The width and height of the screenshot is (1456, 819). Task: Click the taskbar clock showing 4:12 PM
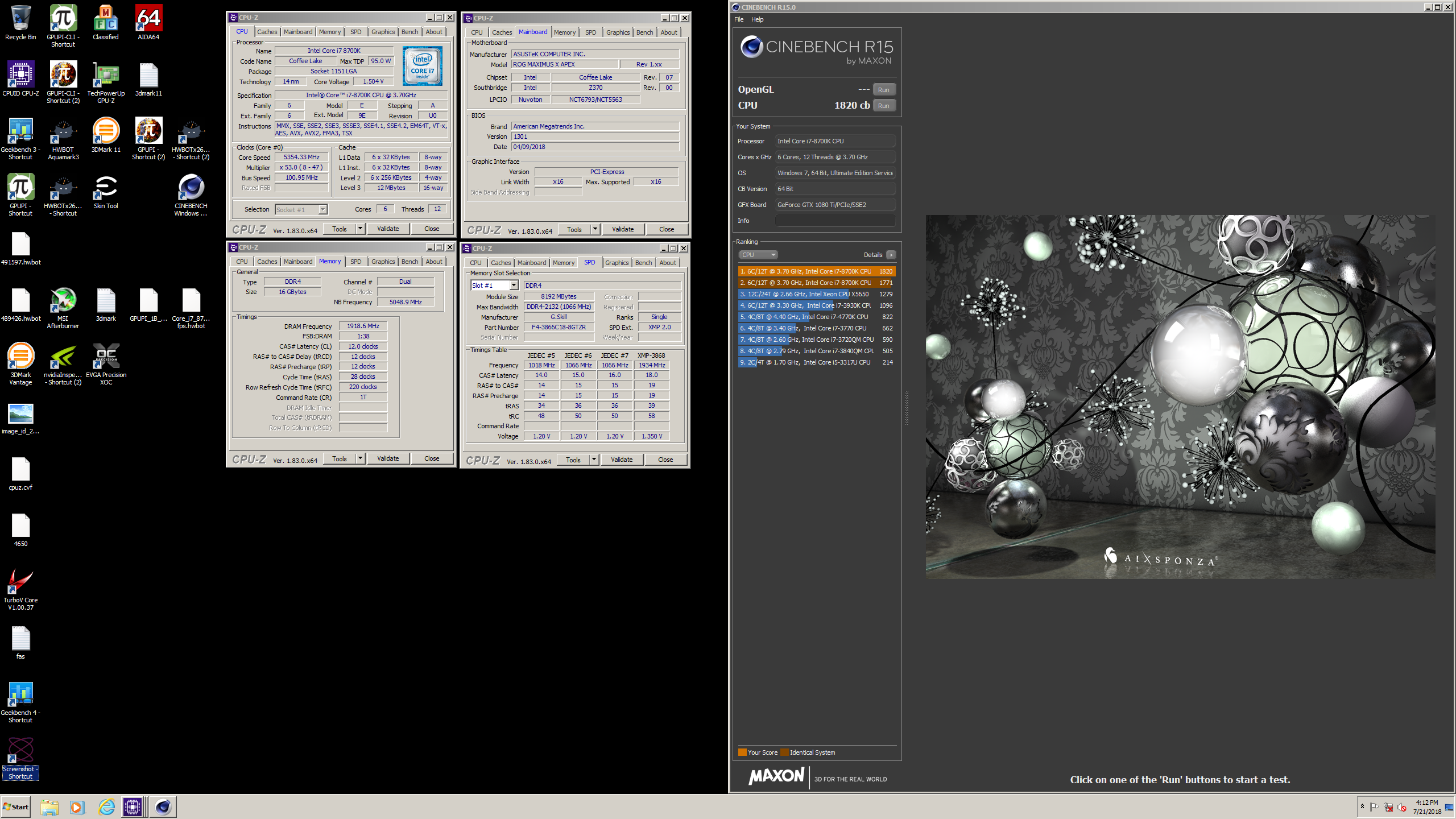pos(1427,807)
